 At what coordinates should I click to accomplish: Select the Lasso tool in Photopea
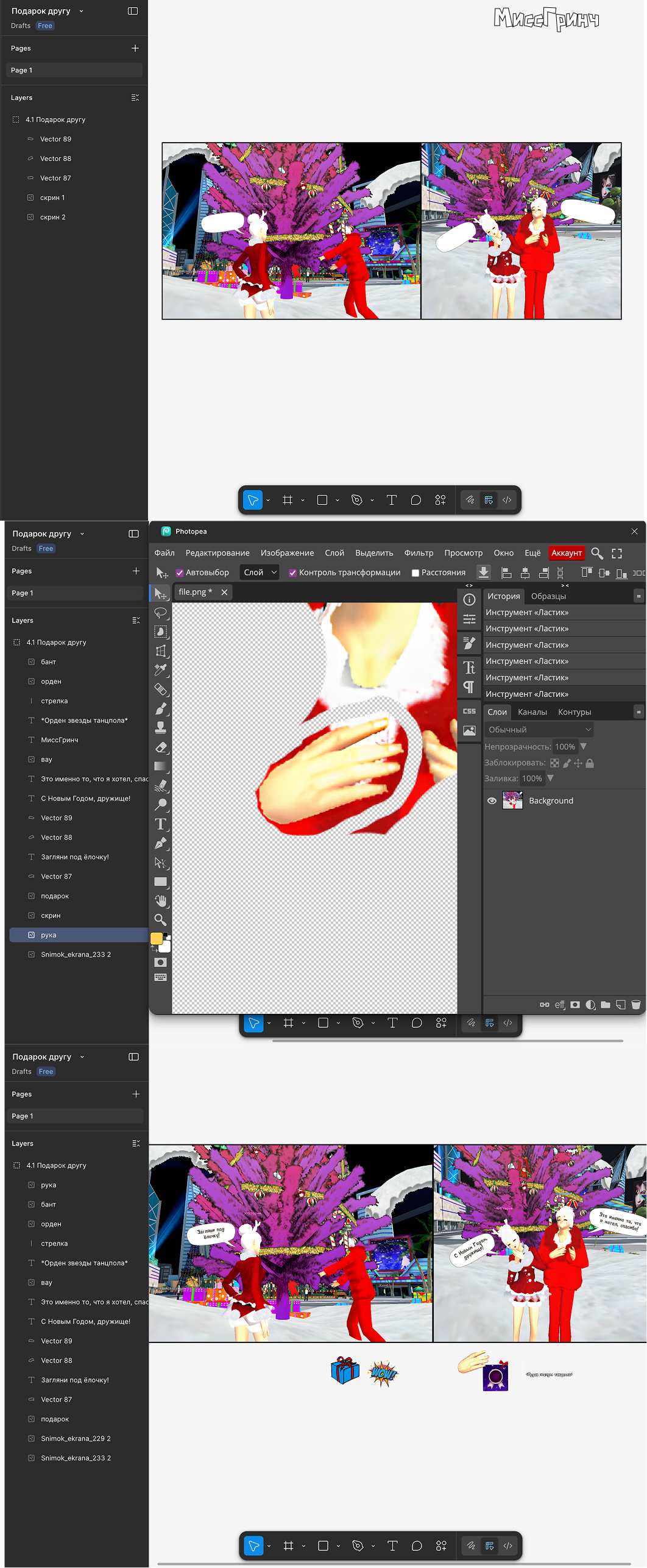[161, 612]
